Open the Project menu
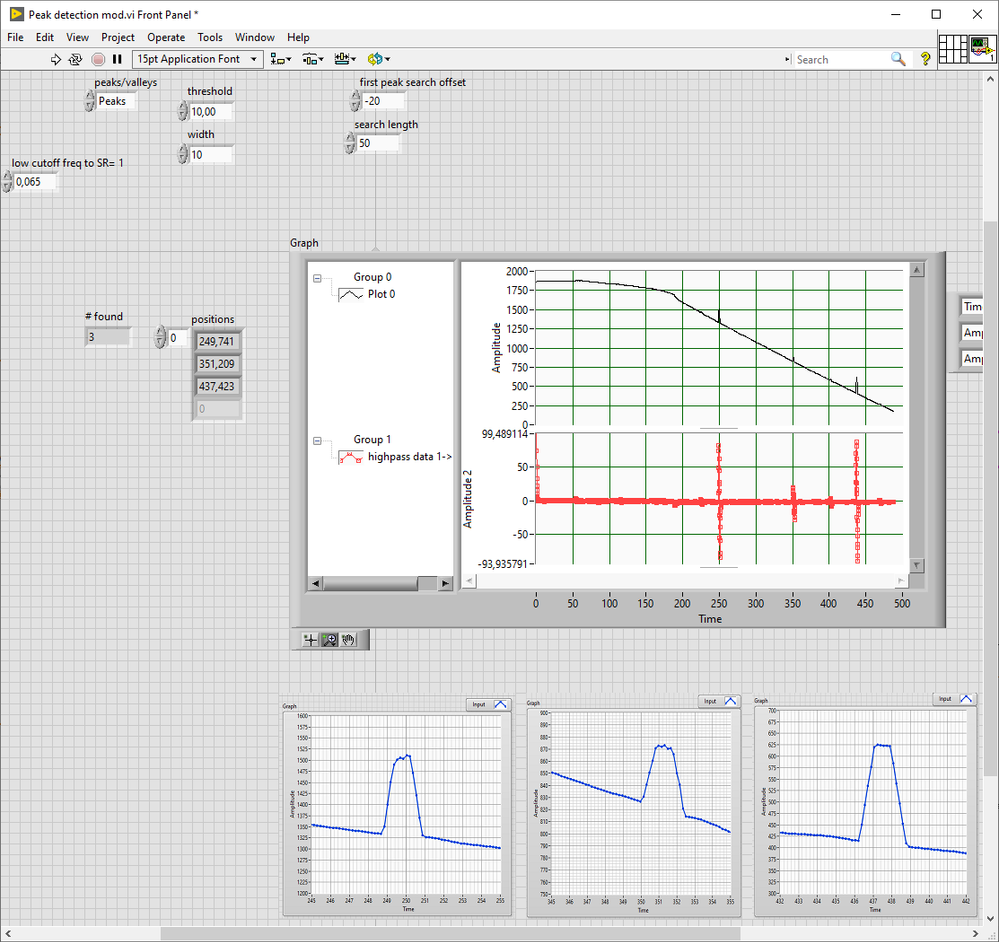This screenshot has height=942, width=999. coord(118,38)
